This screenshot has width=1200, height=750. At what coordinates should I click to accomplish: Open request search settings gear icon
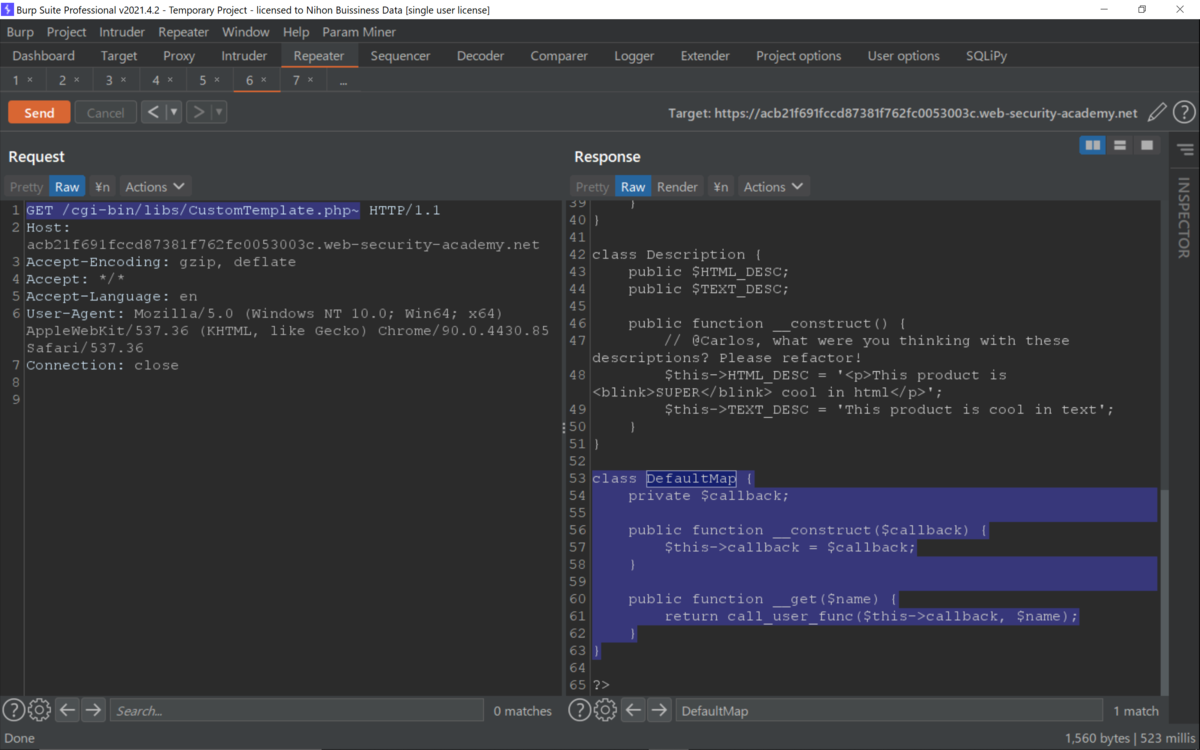(39, 710)
